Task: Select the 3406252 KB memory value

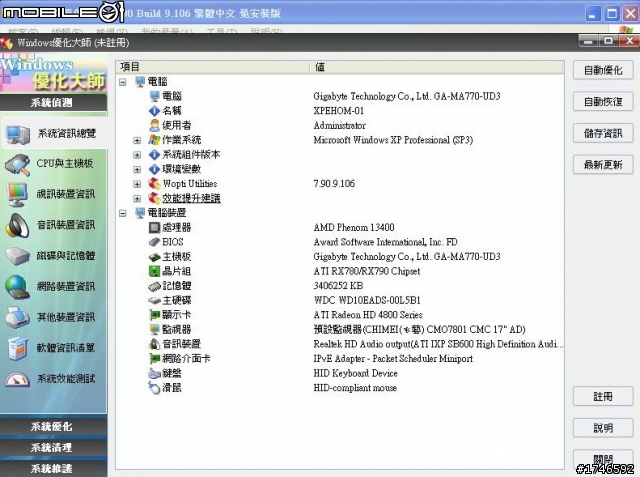Action: (338, 286)
